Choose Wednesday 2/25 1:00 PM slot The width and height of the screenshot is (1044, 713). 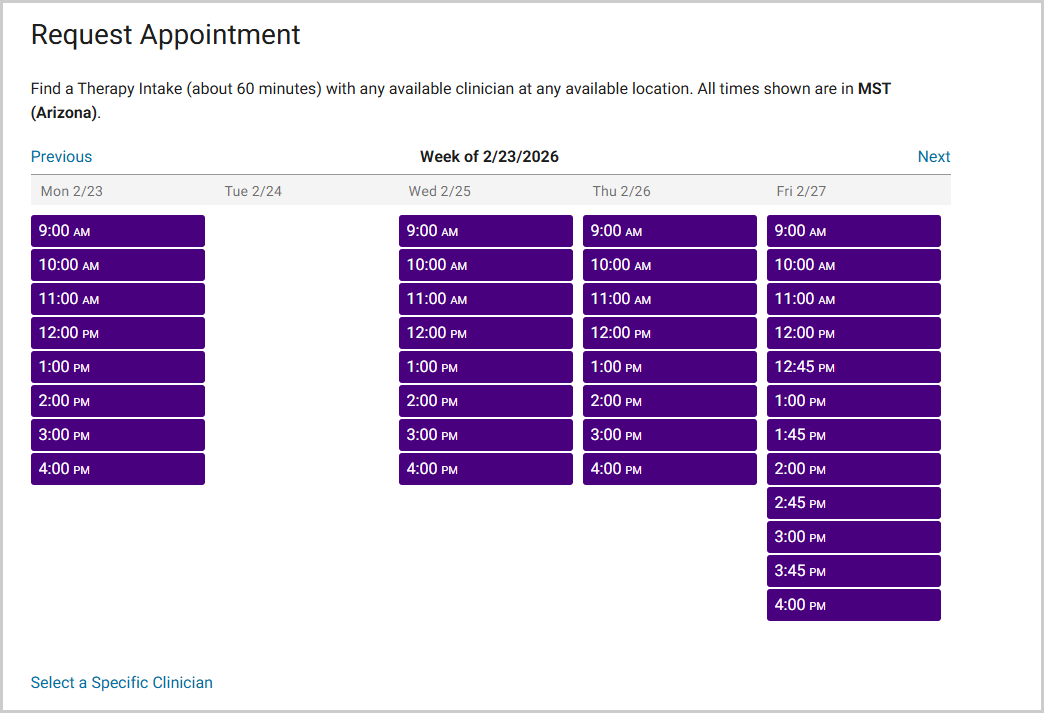[486, 367]
